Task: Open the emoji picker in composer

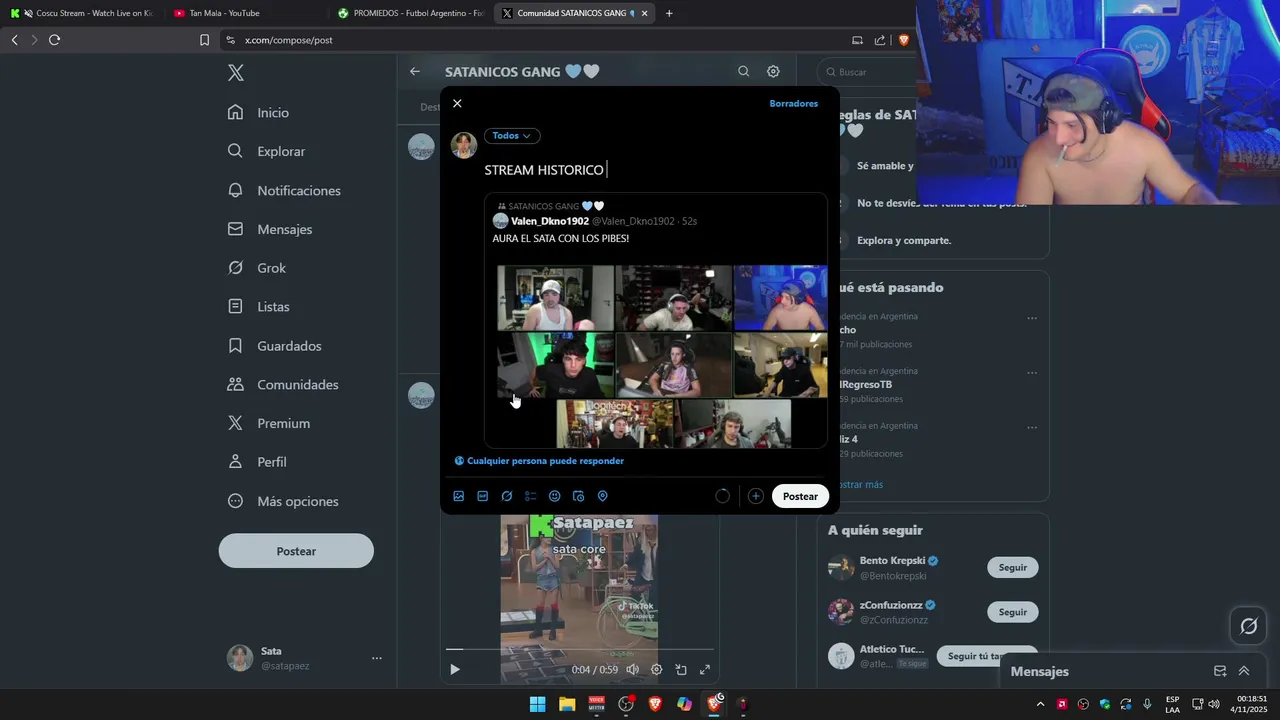Action: 555,496
